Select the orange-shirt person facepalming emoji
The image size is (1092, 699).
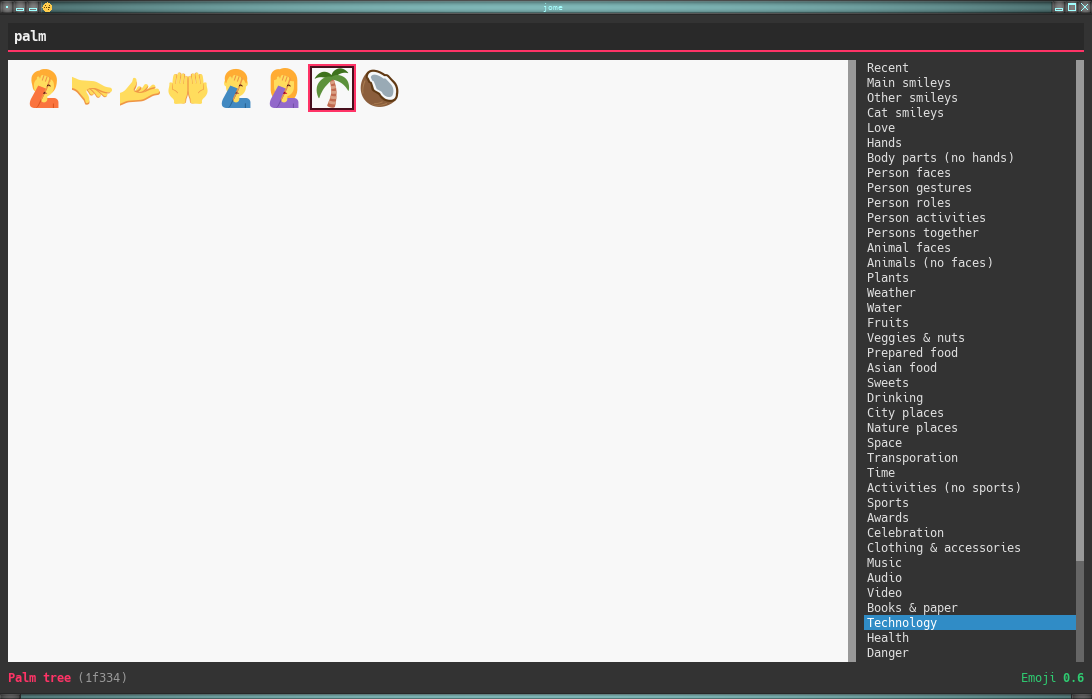pos(44,88)
